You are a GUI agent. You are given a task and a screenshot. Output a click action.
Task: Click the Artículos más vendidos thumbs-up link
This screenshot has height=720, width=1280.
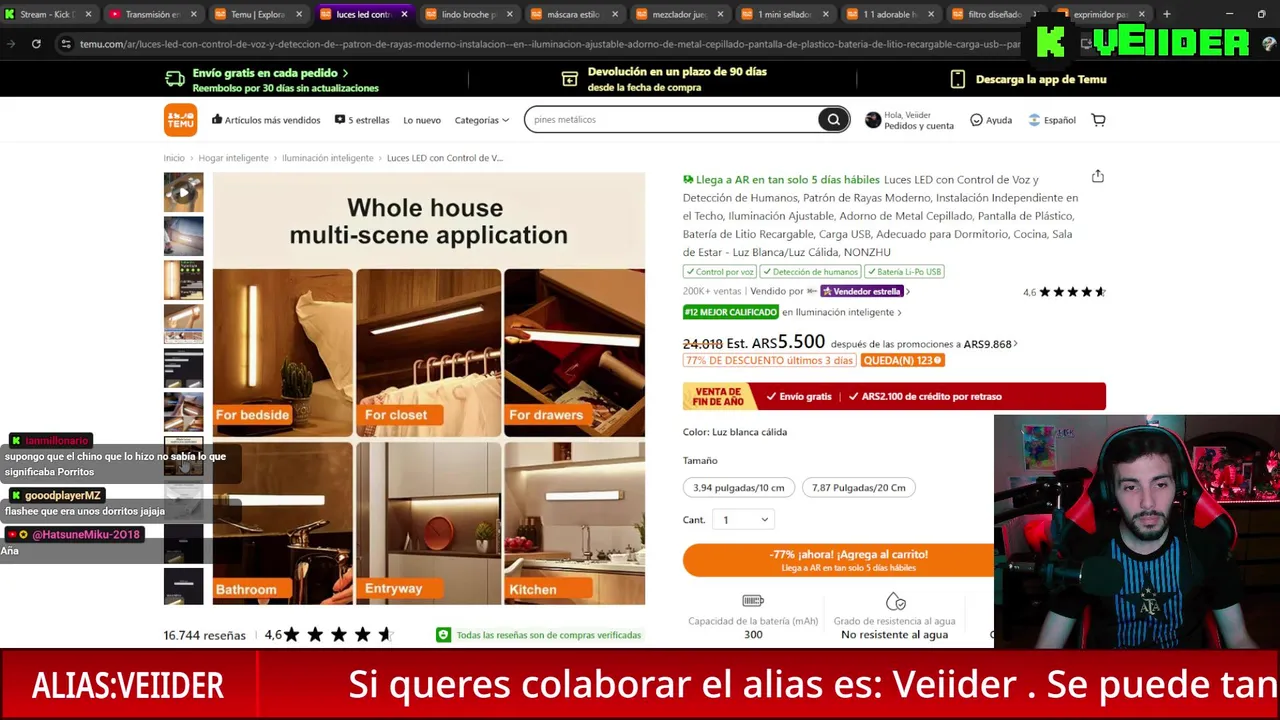click(x=266, y=120)
